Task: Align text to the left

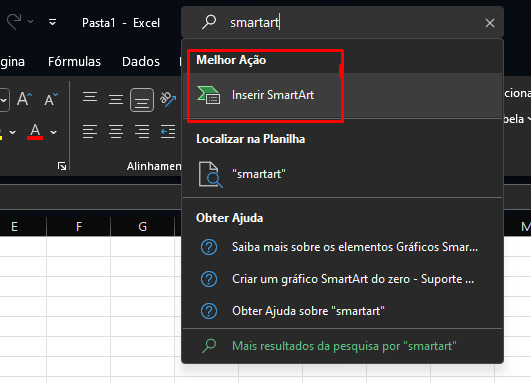Action: [90, 131]
